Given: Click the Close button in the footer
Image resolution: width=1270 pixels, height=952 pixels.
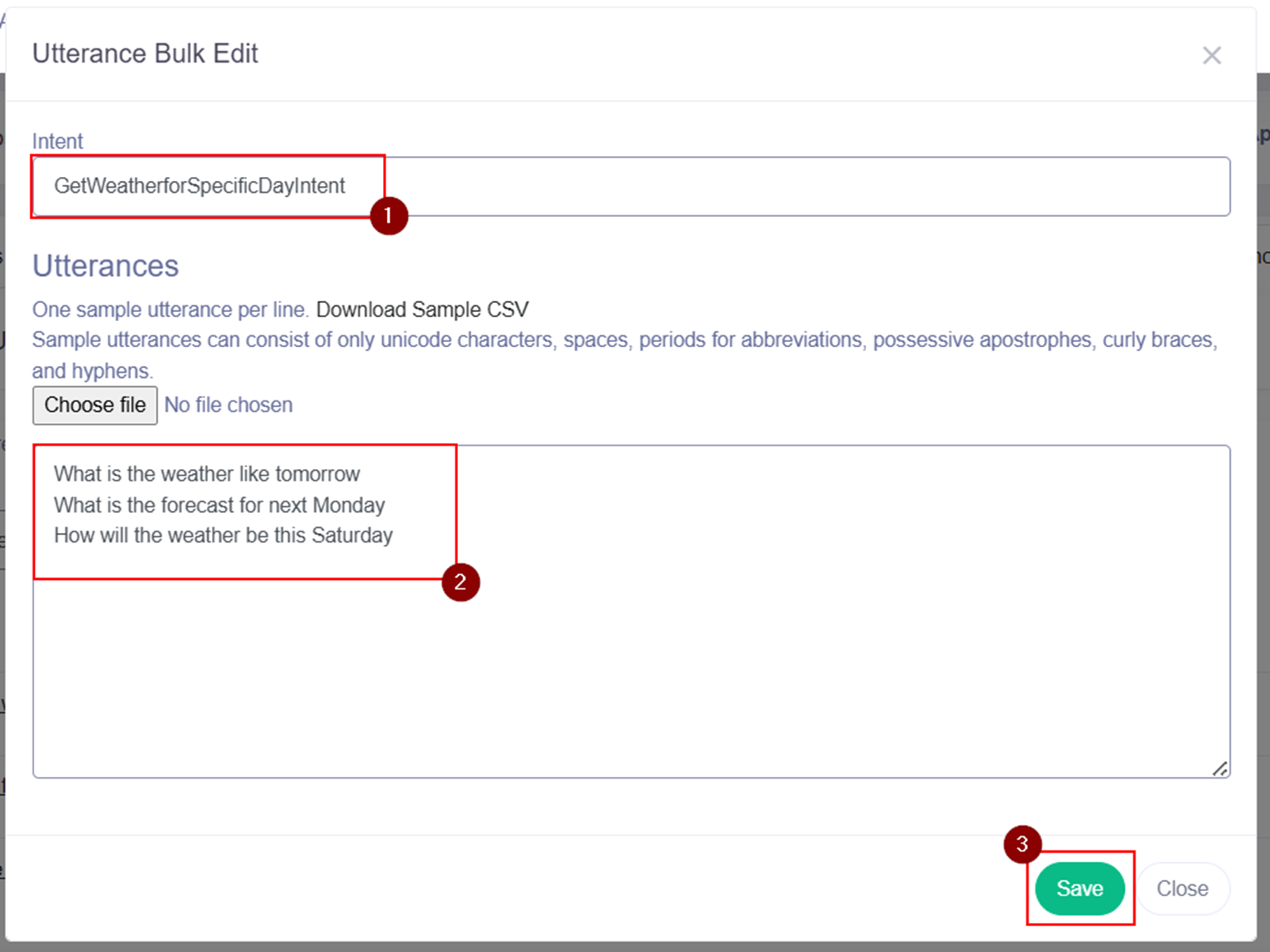Looking at the screenshot, I should (x=1182, y=889).
